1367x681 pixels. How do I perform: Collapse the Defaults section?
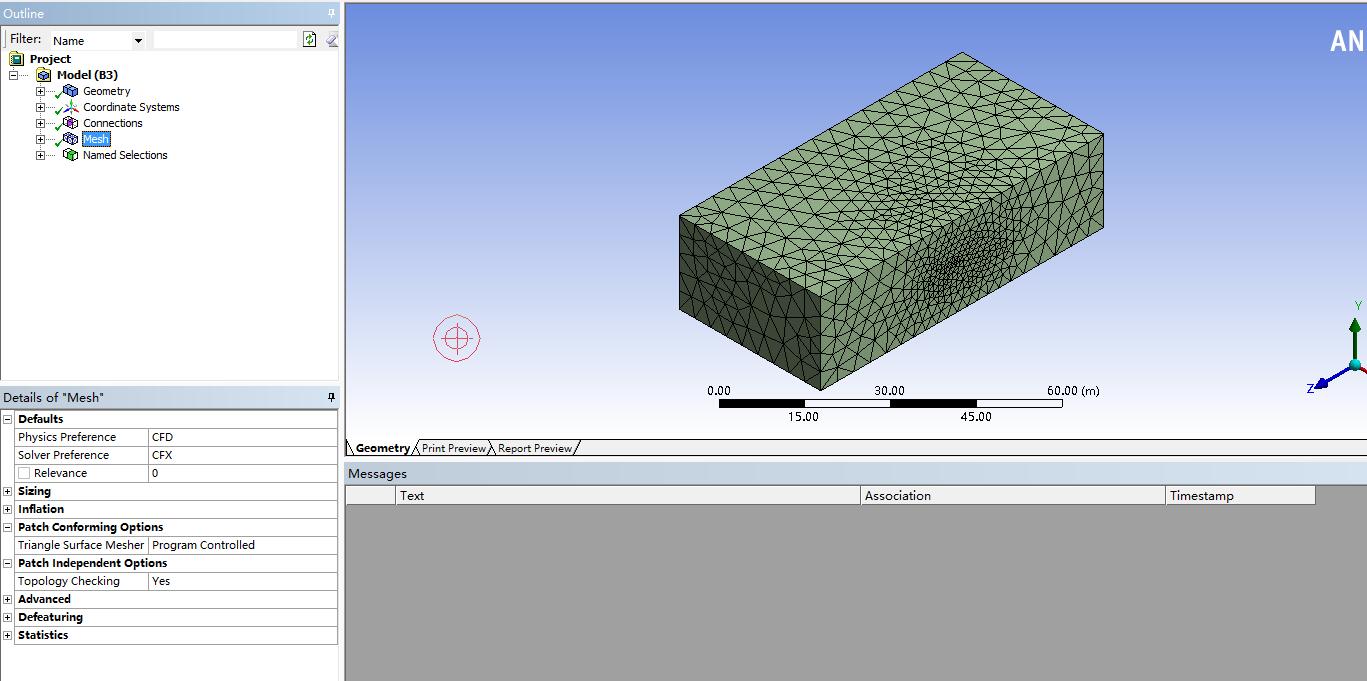click(8, 419)
